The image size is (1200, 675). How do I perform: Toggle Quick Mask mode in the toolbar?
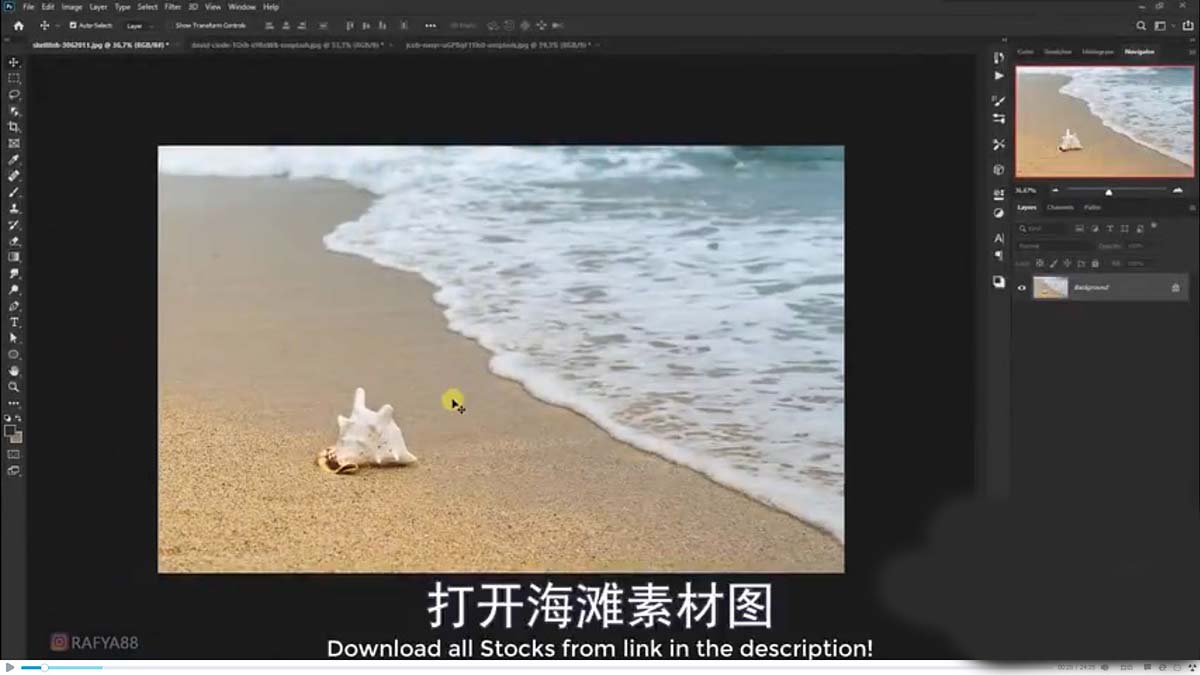point(14,454)
